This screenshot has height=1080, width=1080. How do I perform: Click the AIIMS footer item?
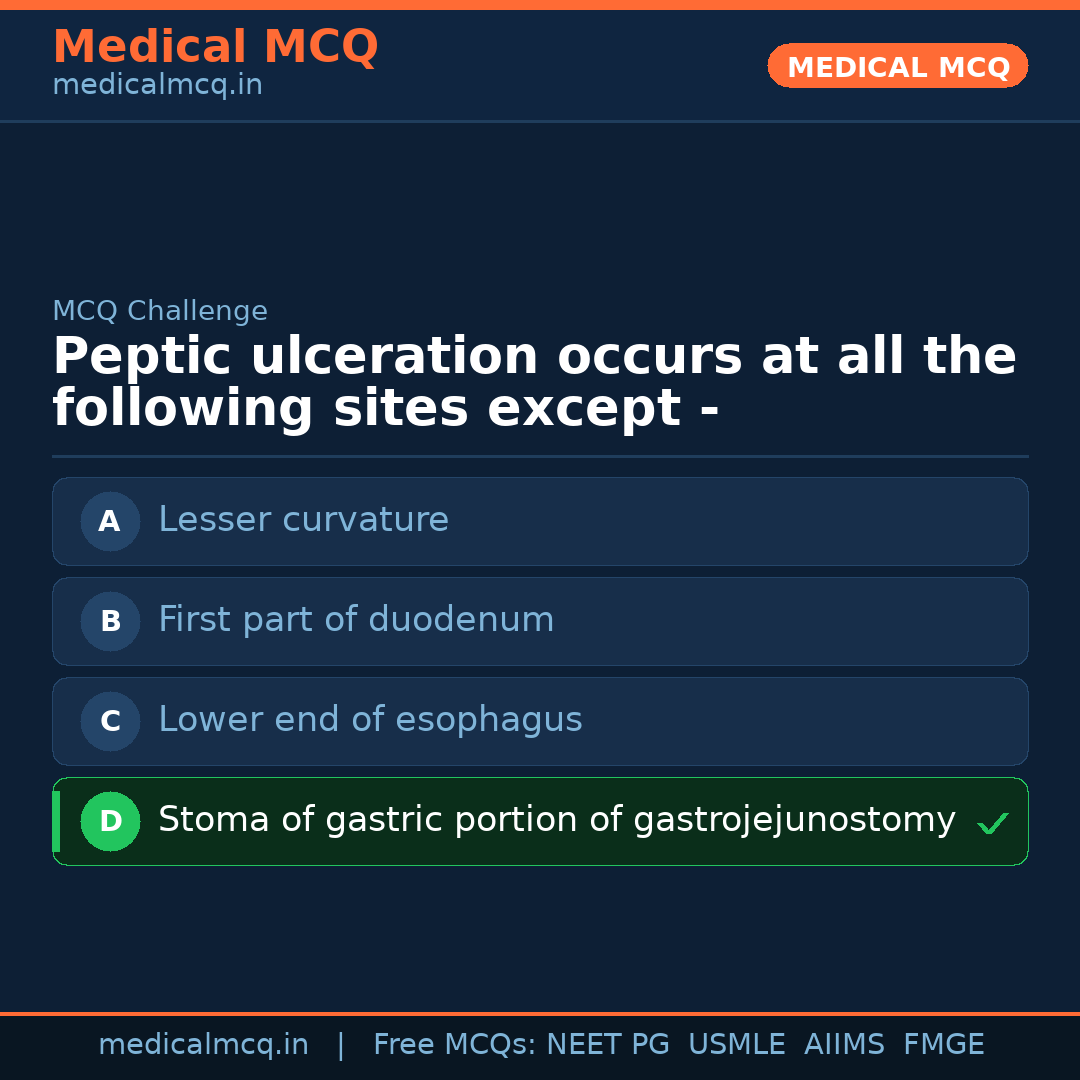coord(844,1045)
